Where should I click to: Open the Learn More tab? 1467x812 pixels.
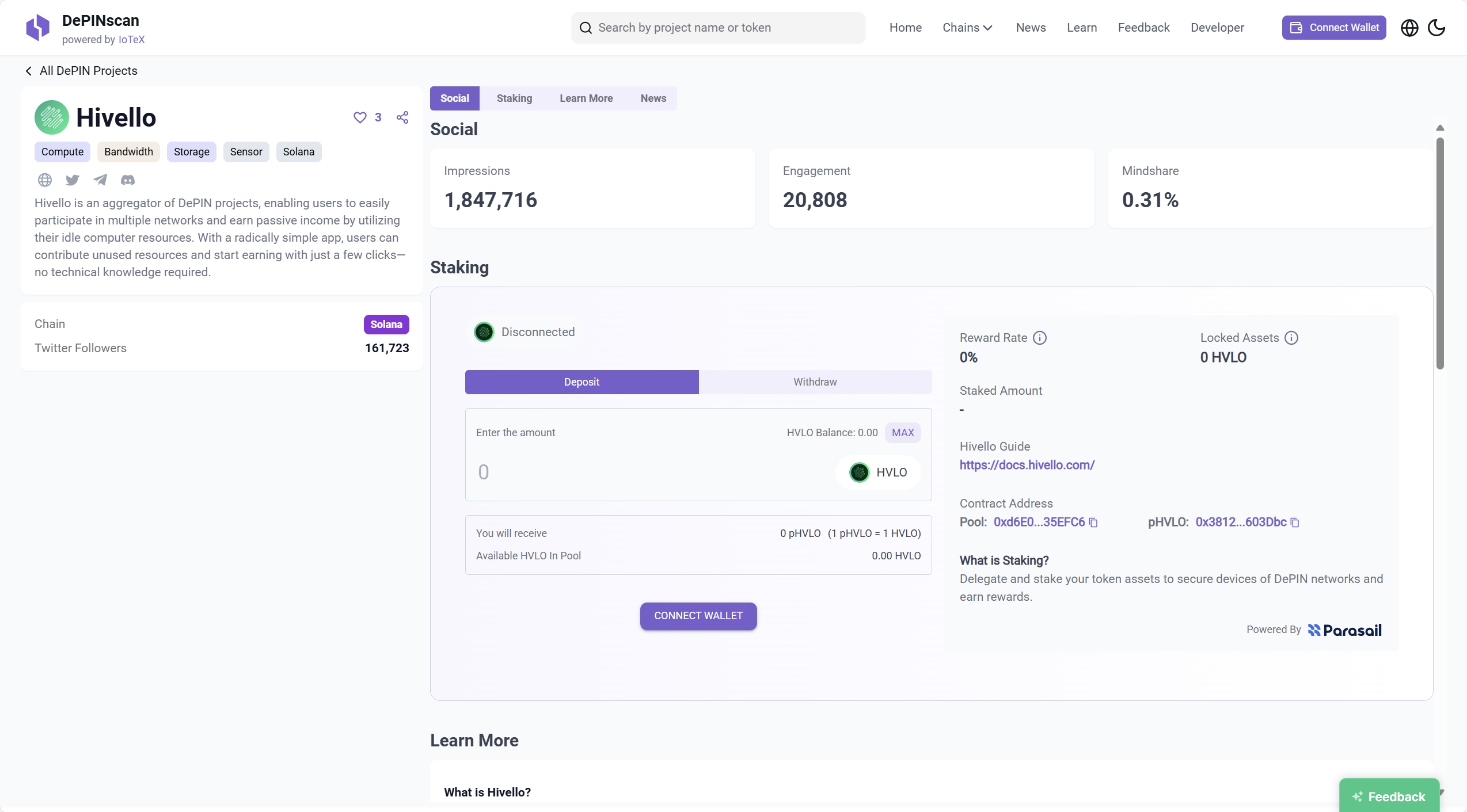tap(586, 98)
